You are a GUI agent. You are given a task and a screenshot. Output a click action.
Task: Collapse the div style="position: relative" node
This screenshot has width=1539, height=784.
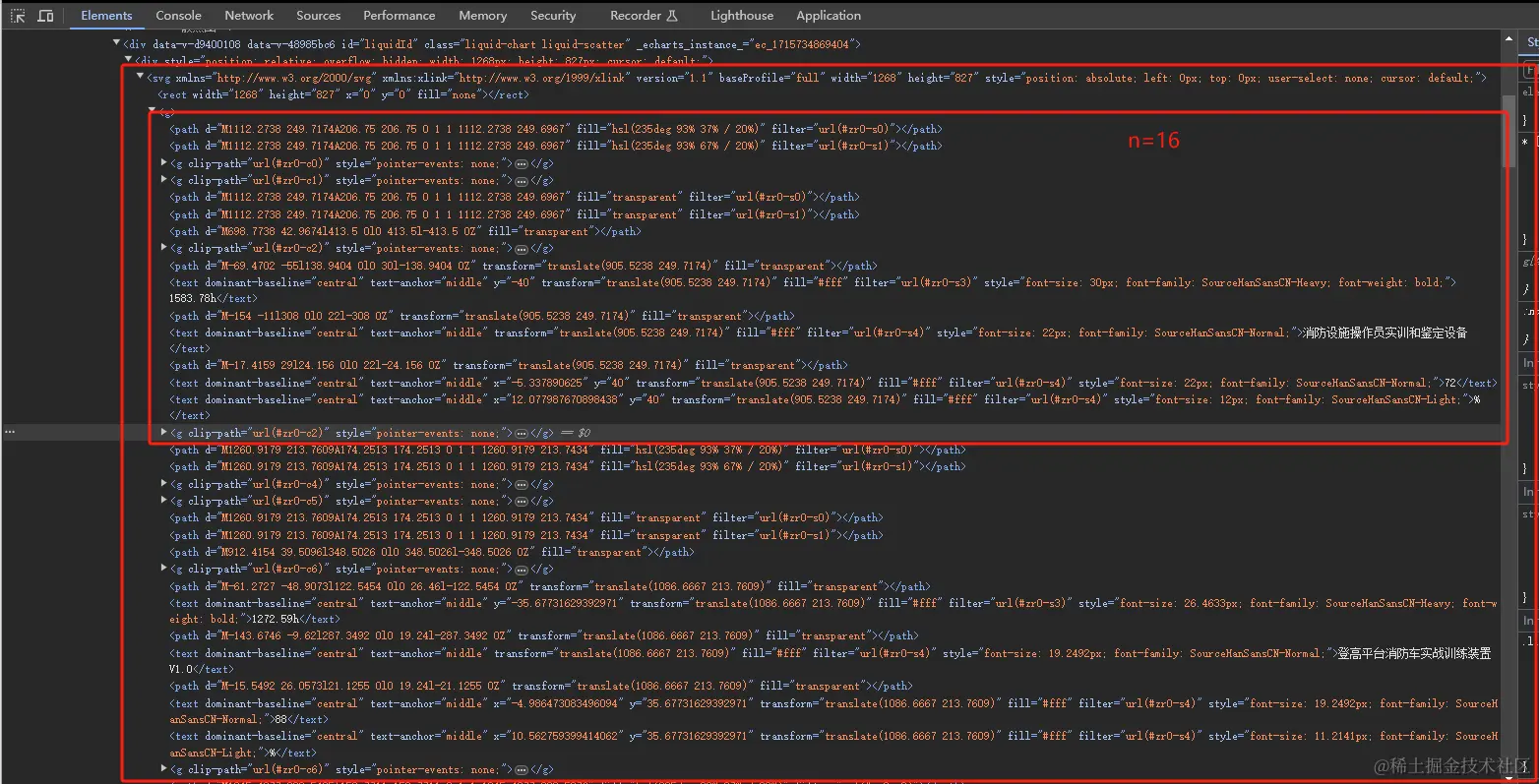click(128, 60)
